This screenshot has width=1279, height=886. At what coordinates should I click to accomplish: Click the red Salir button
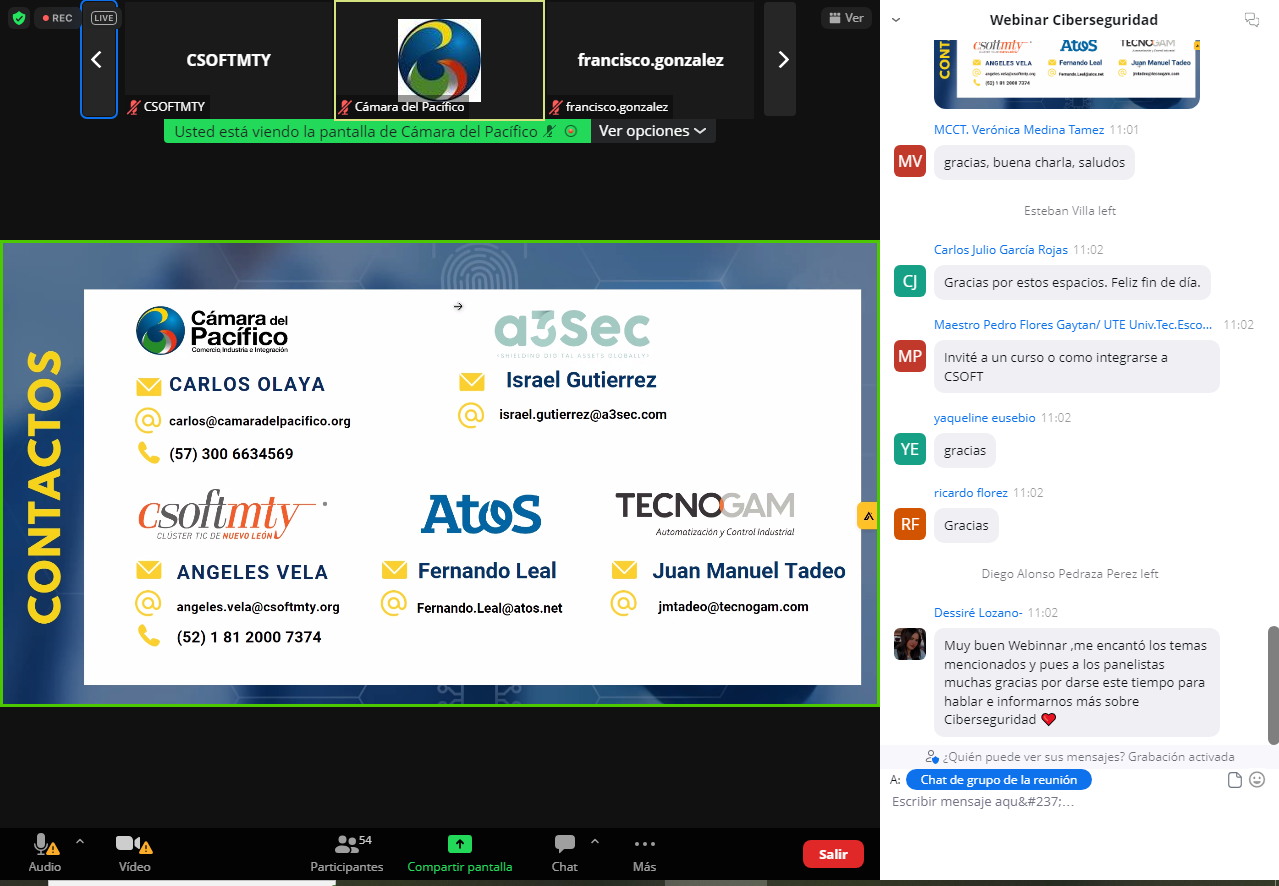click(833, 854)
